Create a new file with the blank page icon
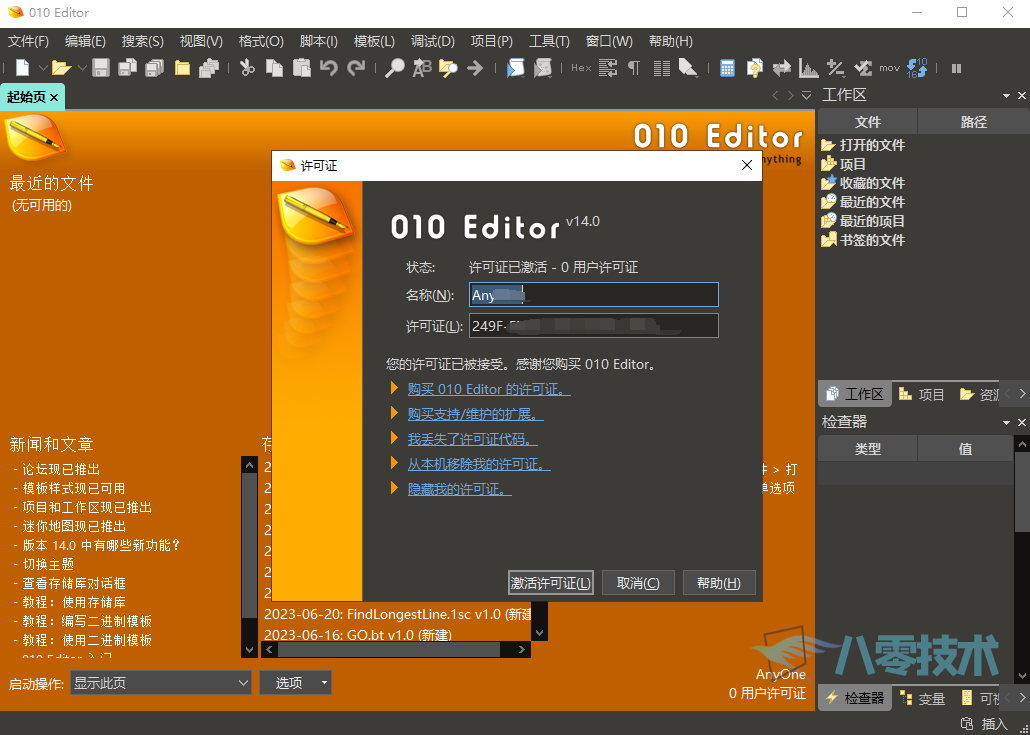The image size is (1030, 735). coord(23,68)
